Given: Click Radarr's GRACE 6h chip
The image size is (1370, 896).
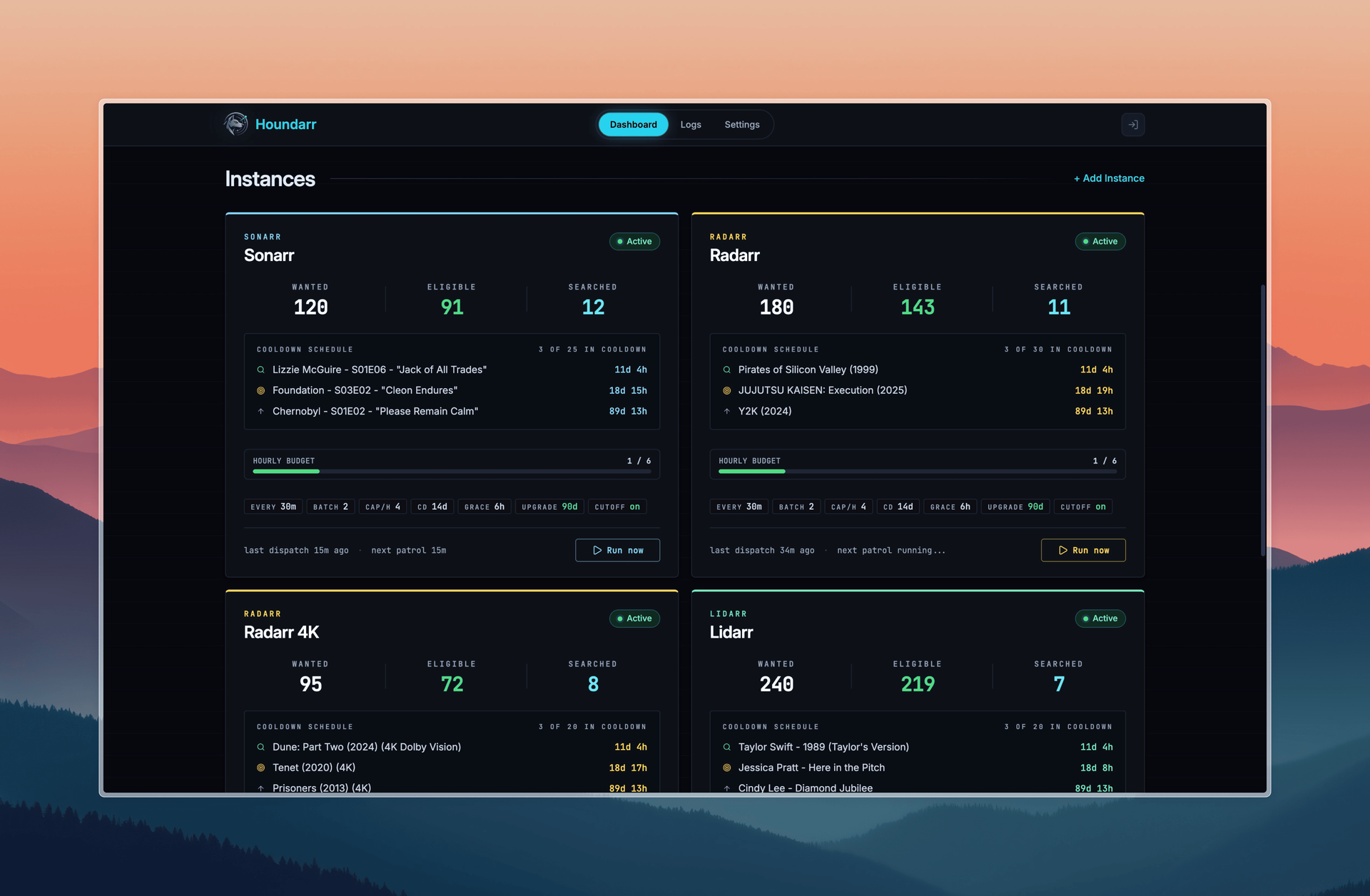Looking at the screenshot, I should [950, 506].
